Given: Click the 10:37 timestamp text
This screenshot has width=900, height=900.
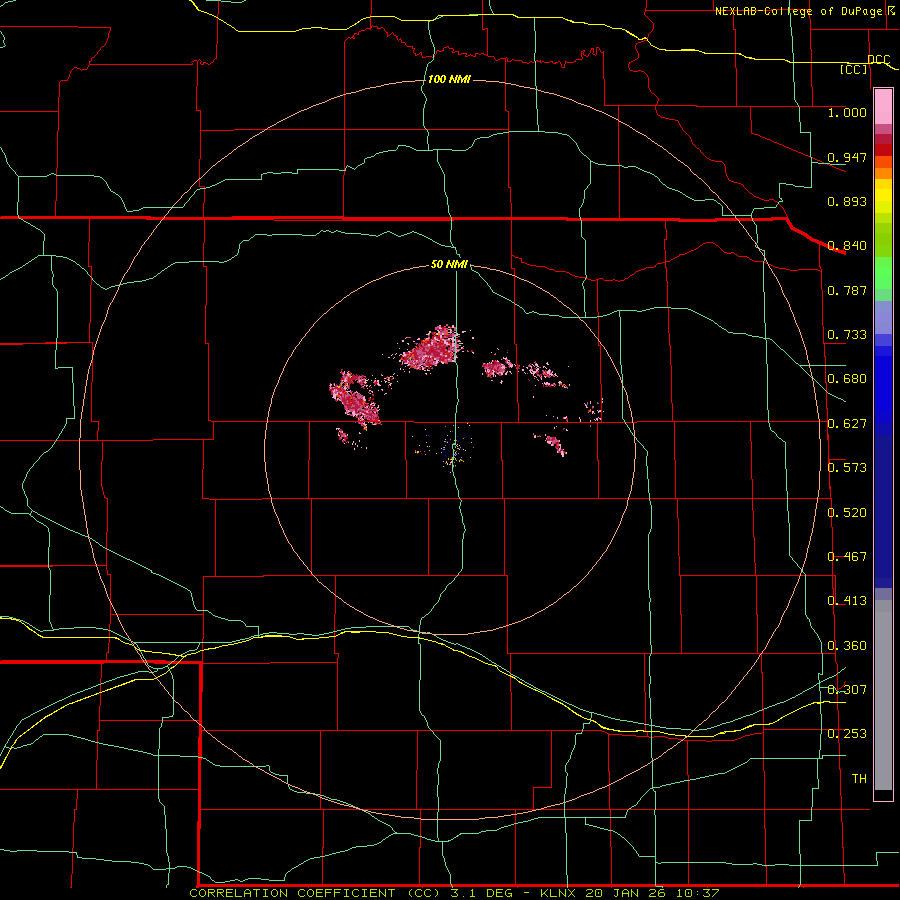Looking at the screenshot, I should 697,893.
